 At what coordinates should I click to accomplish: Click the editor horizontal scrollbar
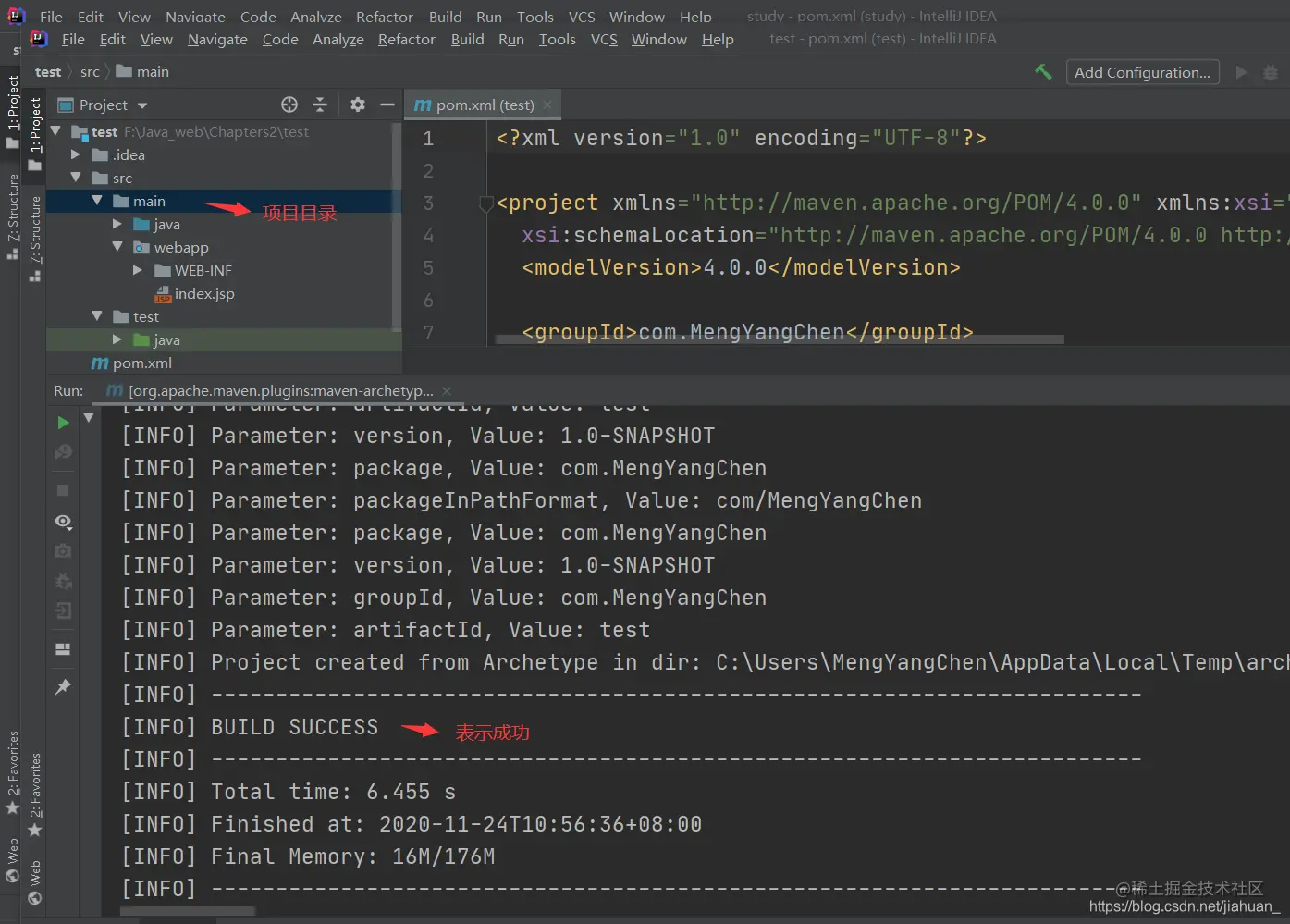point(780,339)
